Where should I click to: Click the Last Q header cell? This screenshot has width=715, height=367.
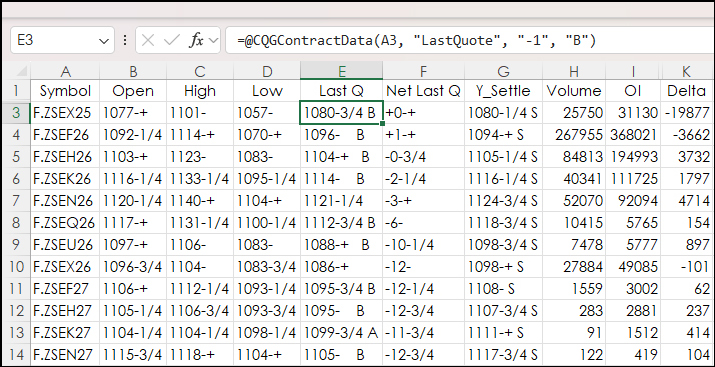(341, 91)
